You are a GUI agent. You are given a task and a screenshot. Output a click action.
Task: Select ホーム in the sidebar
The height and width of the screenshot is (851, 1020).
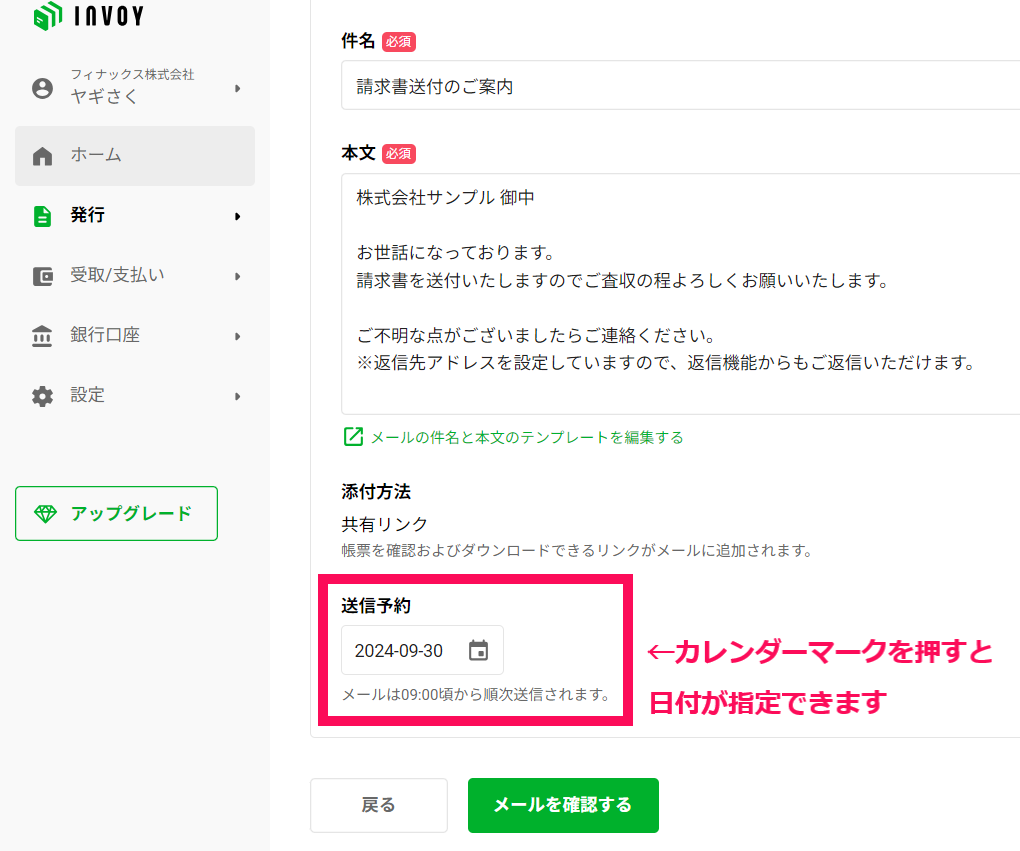click(x=135, y=156)
